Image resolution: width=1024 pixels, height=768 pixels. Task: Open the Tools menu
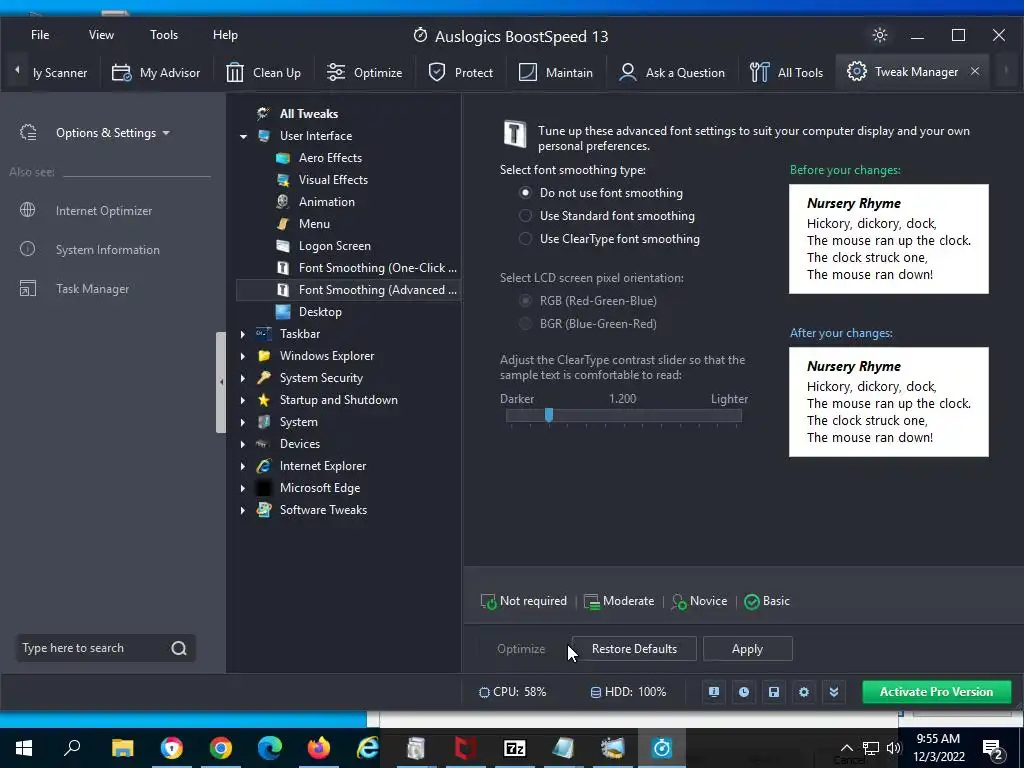coord(163,35)
